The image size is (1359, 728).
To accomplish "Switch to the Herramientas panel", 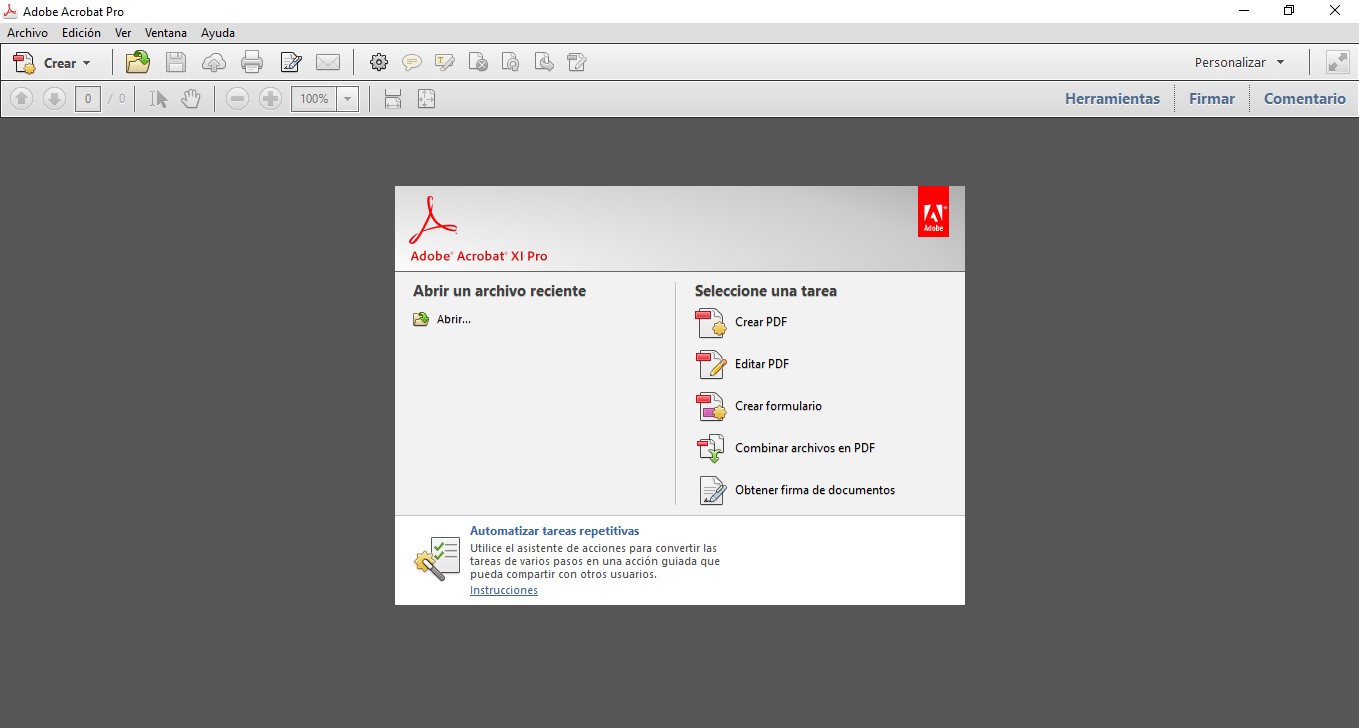I will click(x=1112, y=98).
